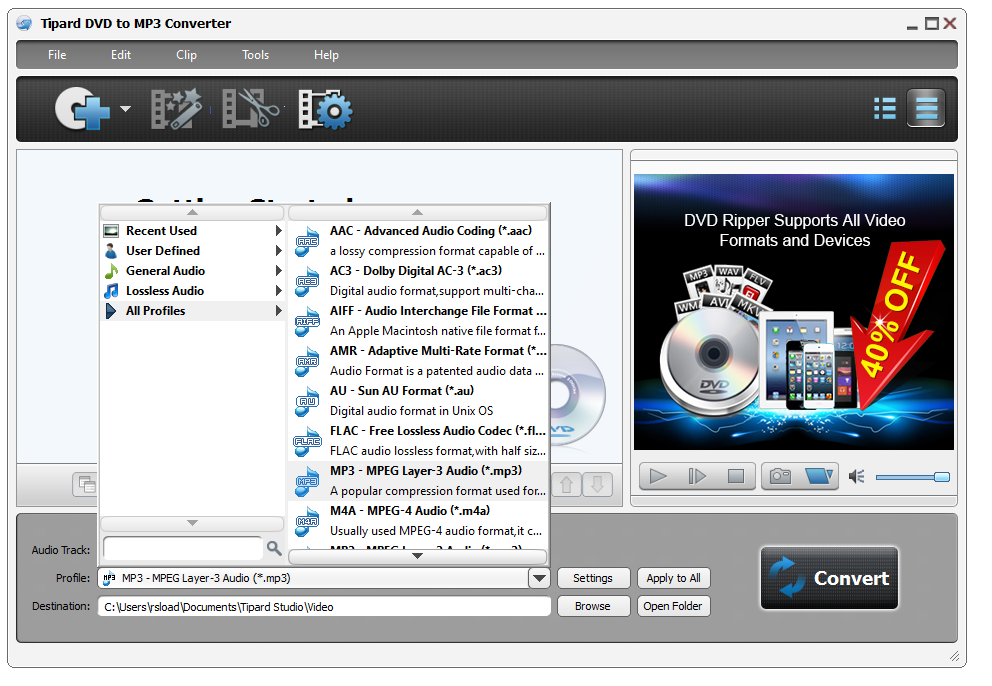Viewport: 992px width, 686px height.
Task: Open the Clip menu
Action: [x=186, y=55]
